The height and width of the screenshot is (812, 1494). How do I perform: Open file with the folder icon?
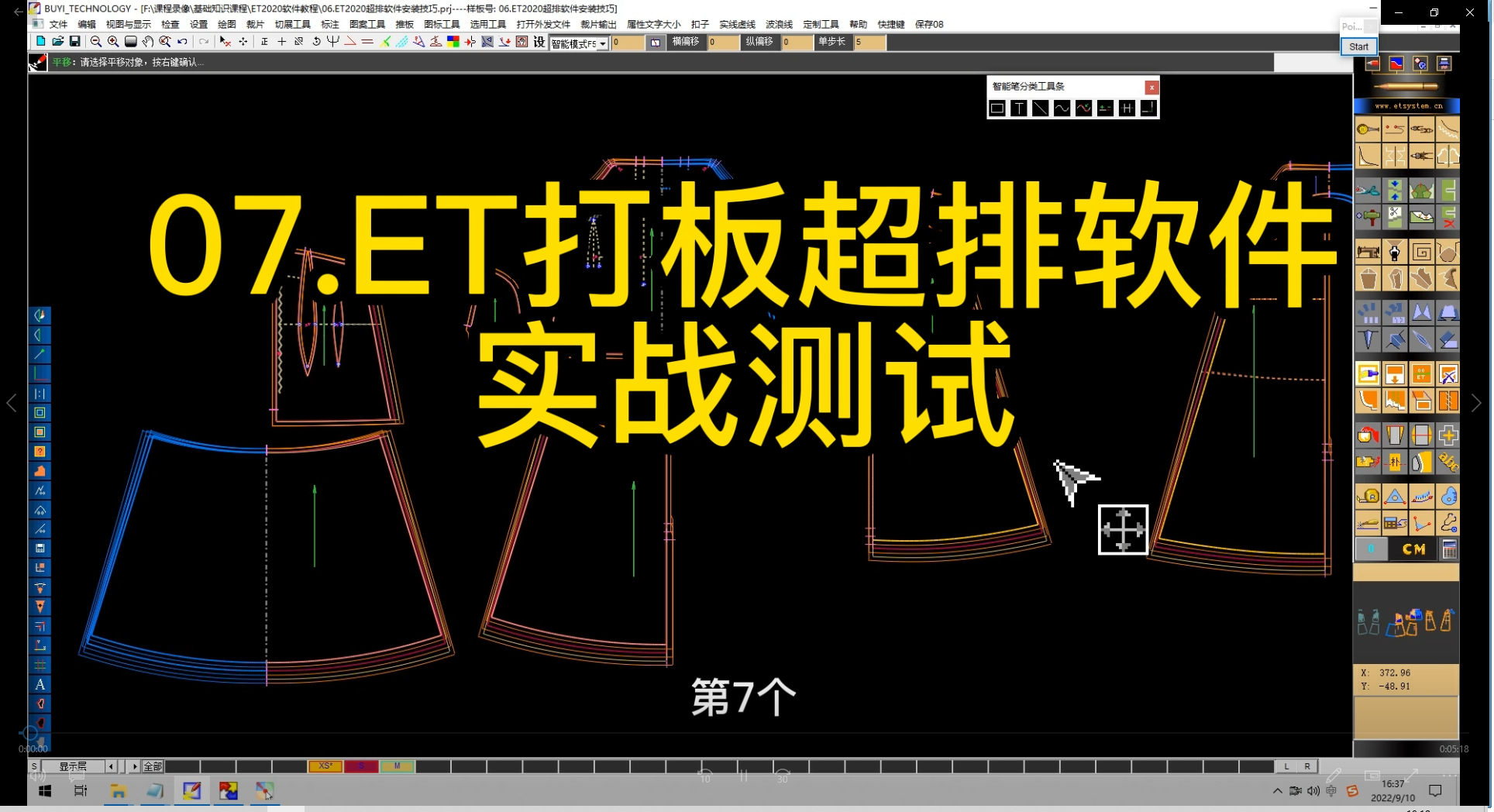(x=58, y=42)
